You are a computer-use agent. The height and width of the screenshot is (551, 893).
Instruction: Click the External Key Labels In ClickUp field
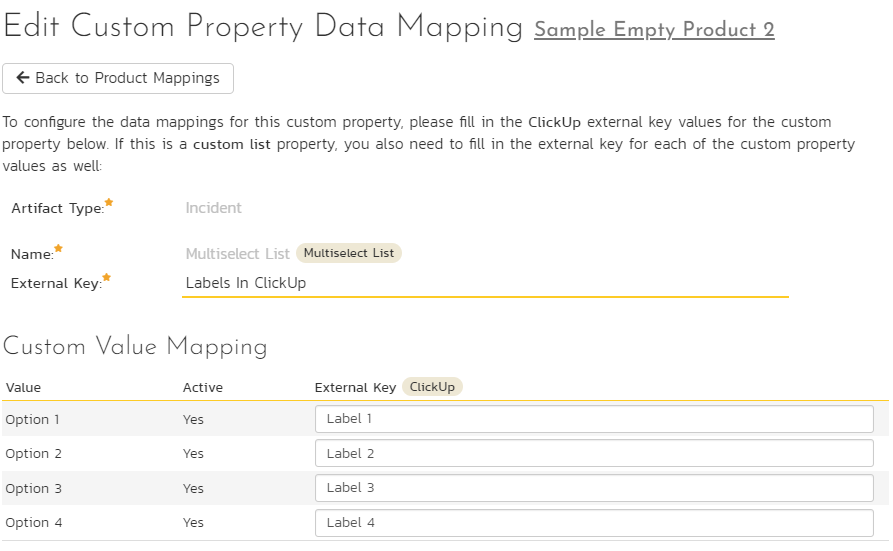click(485, 283)
